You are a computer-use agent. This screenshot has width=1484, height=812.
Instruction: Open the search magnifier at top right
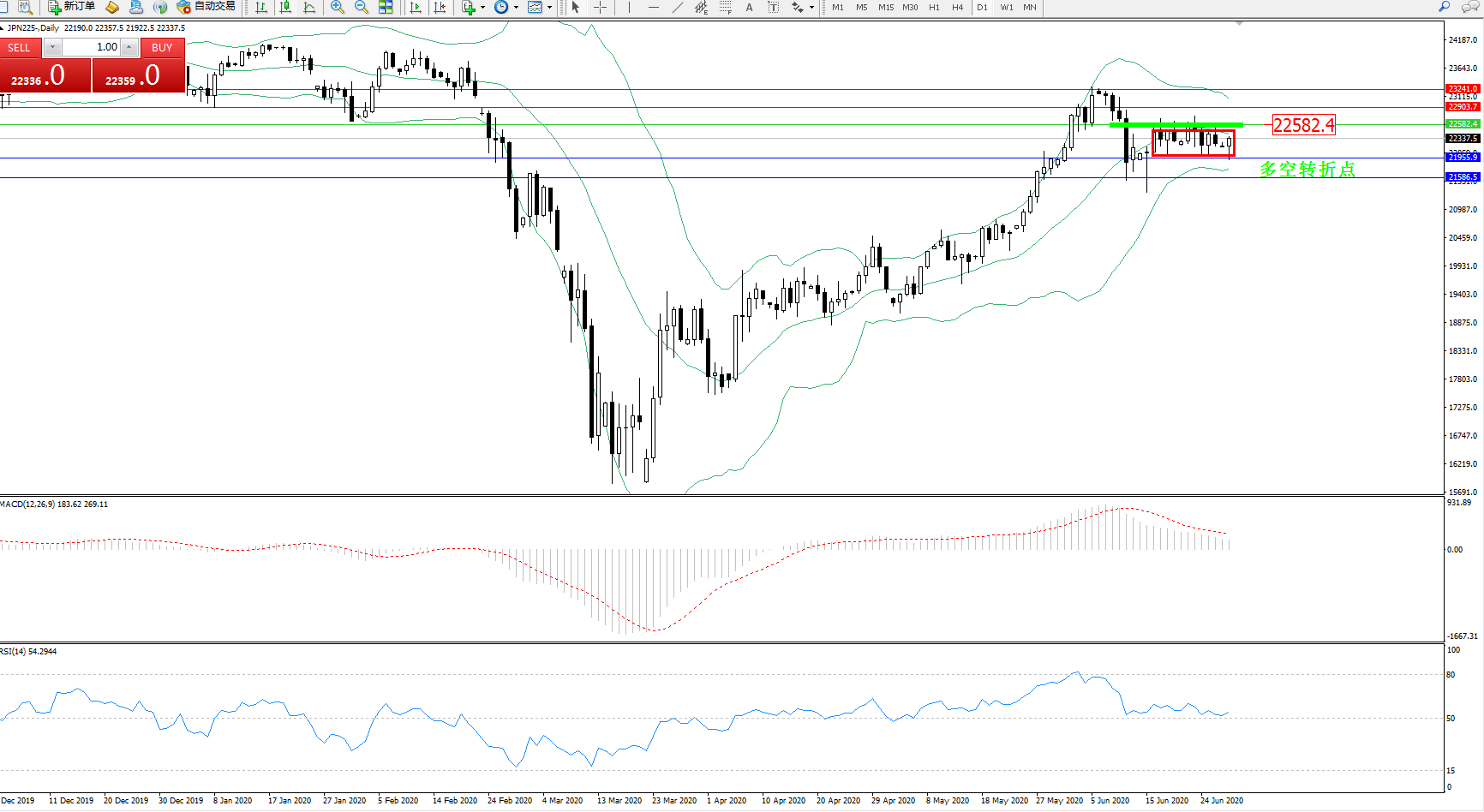tap(1445, 7)
